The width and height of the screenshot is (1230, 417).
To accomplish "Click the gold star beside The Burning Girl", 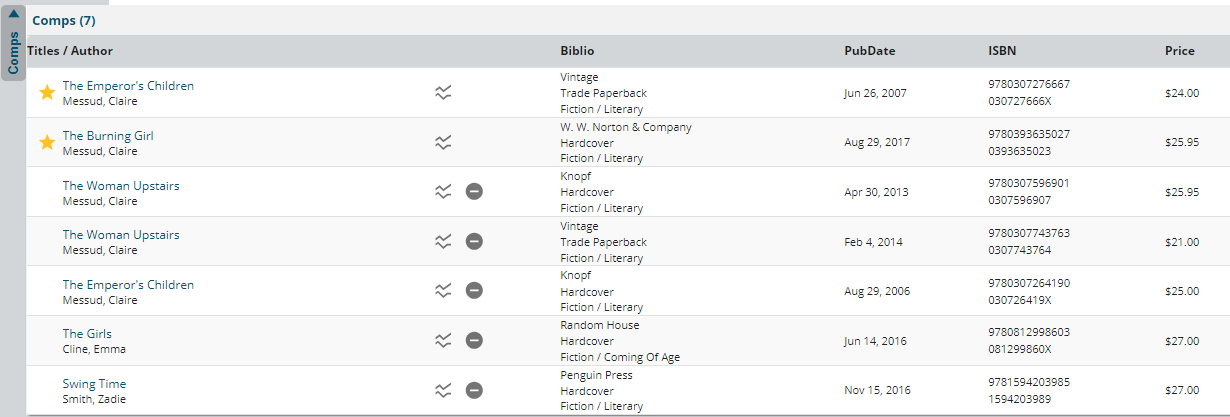I will coord(46,143).
